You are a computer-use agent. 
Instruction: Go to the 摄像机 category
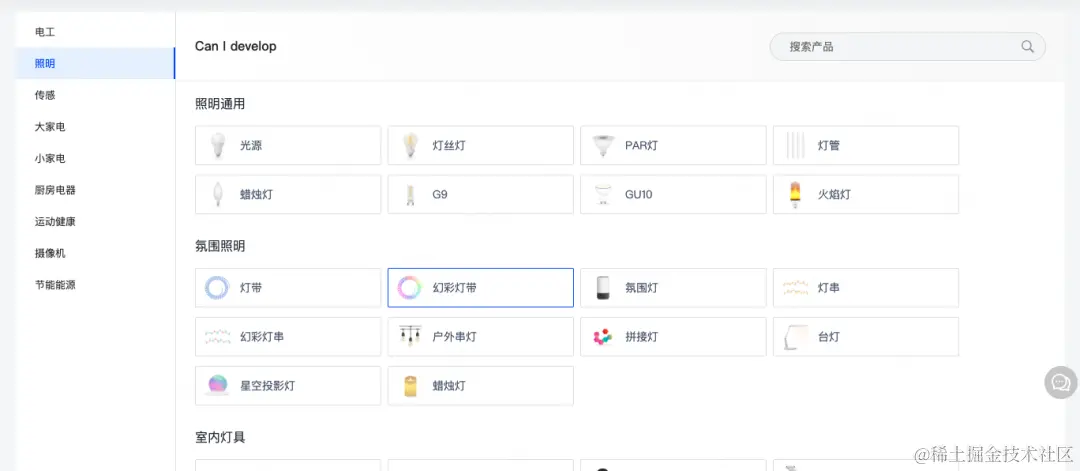pyautogui.click(x=50, y=253)
